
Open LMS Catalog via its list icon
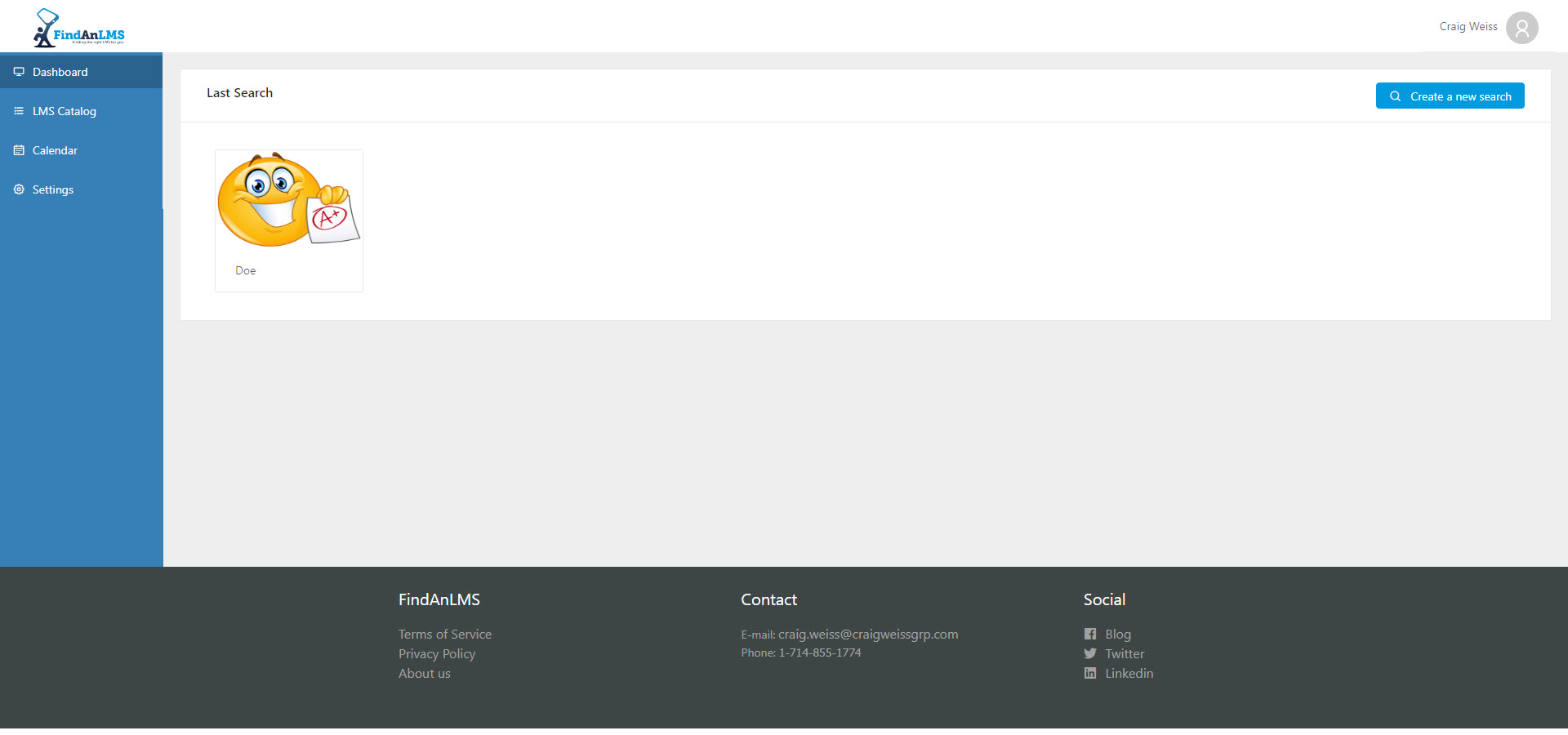(x=19, y=111)
